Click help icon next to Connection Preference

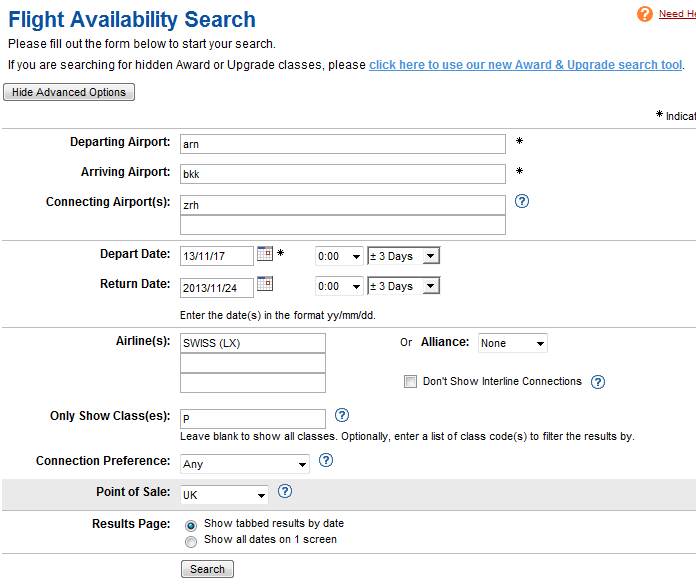pyautogui.click(x=325, y=461)
